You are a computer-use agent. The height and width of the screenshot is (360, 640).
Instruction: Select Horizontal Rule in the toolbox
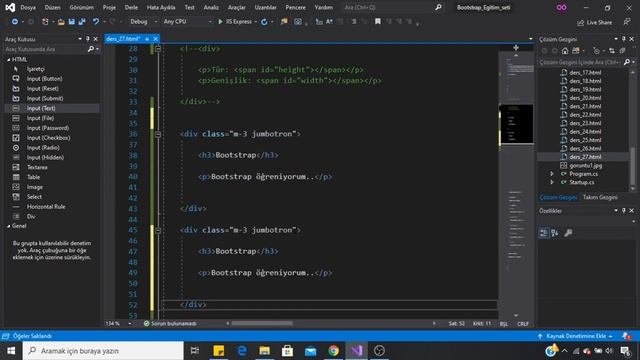(52, 207)
